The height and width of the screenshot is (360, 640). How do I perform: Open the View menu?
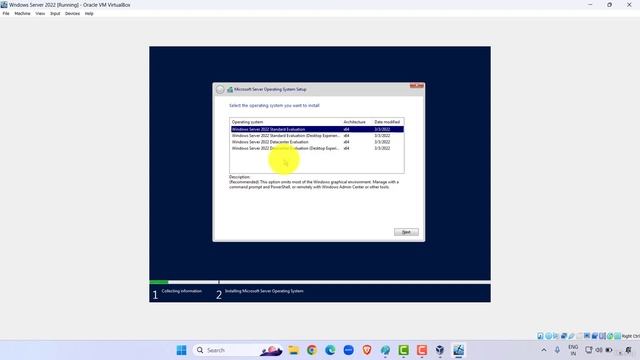(x=40, y=13)
